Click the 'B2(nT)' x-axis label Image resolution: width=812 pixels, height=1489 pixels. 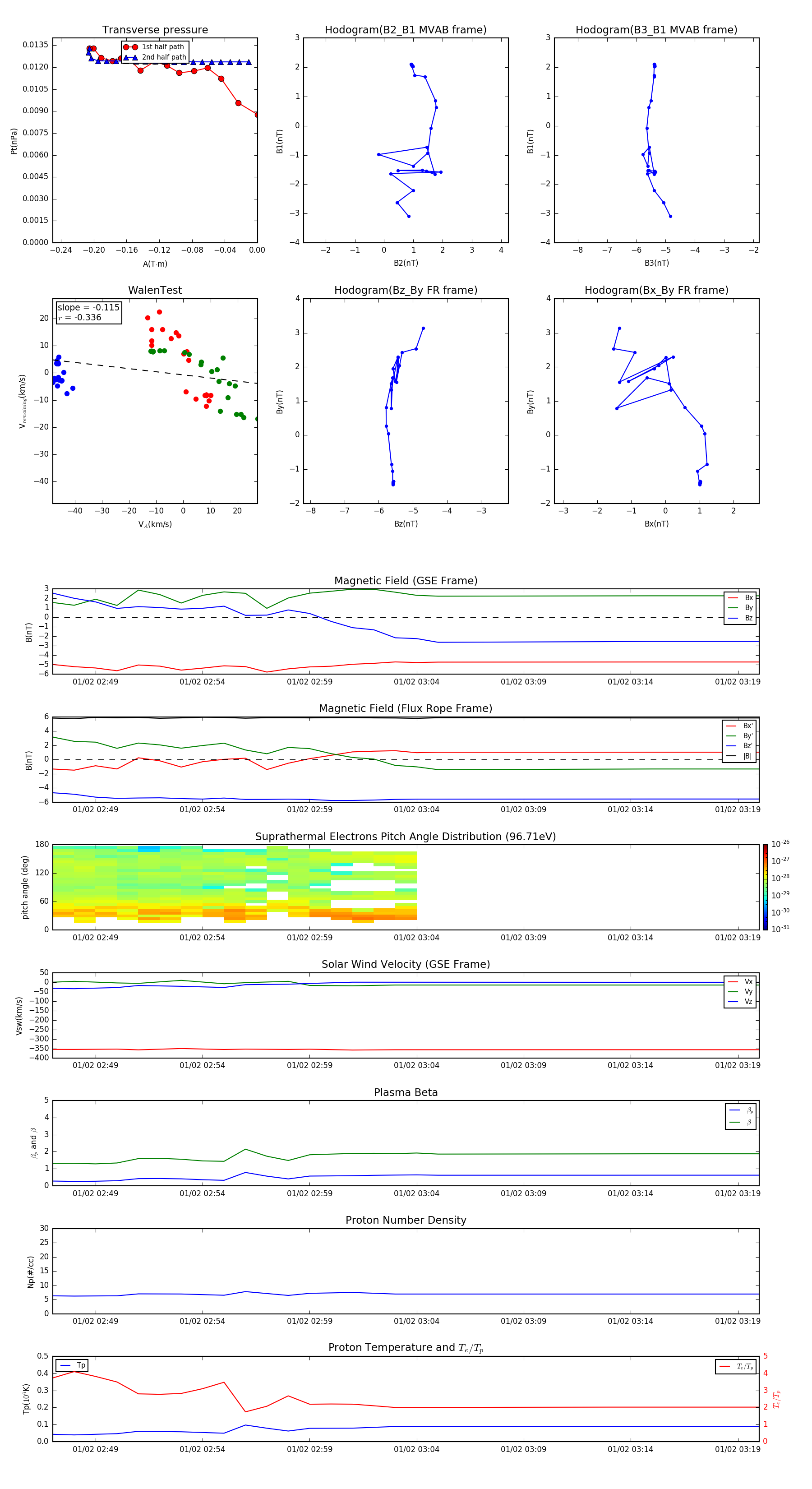pyautogui.click(x=406, y=263)
